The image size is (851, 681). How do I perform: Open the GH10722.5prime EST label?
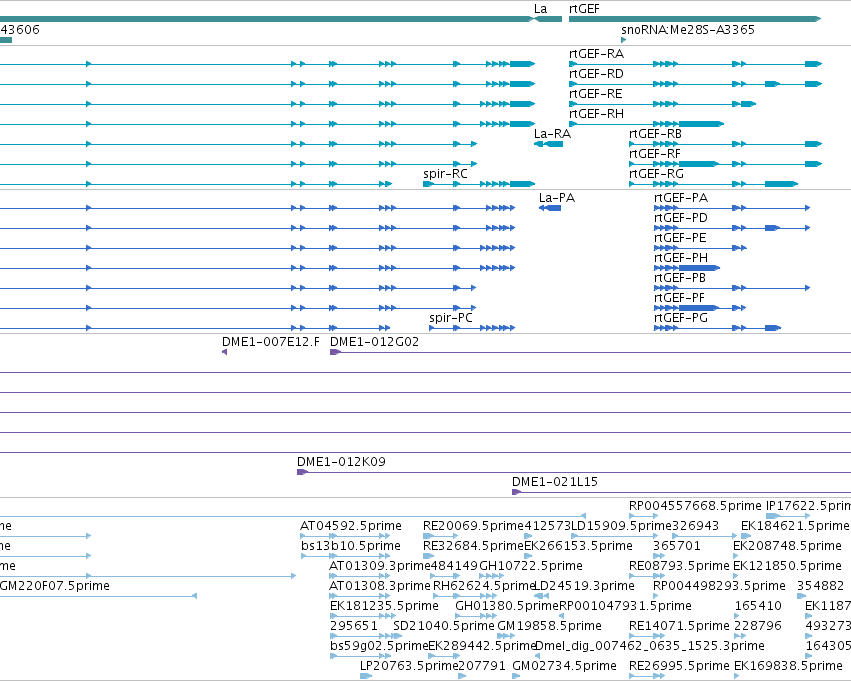pyautogui.click(x=531, y=567)
